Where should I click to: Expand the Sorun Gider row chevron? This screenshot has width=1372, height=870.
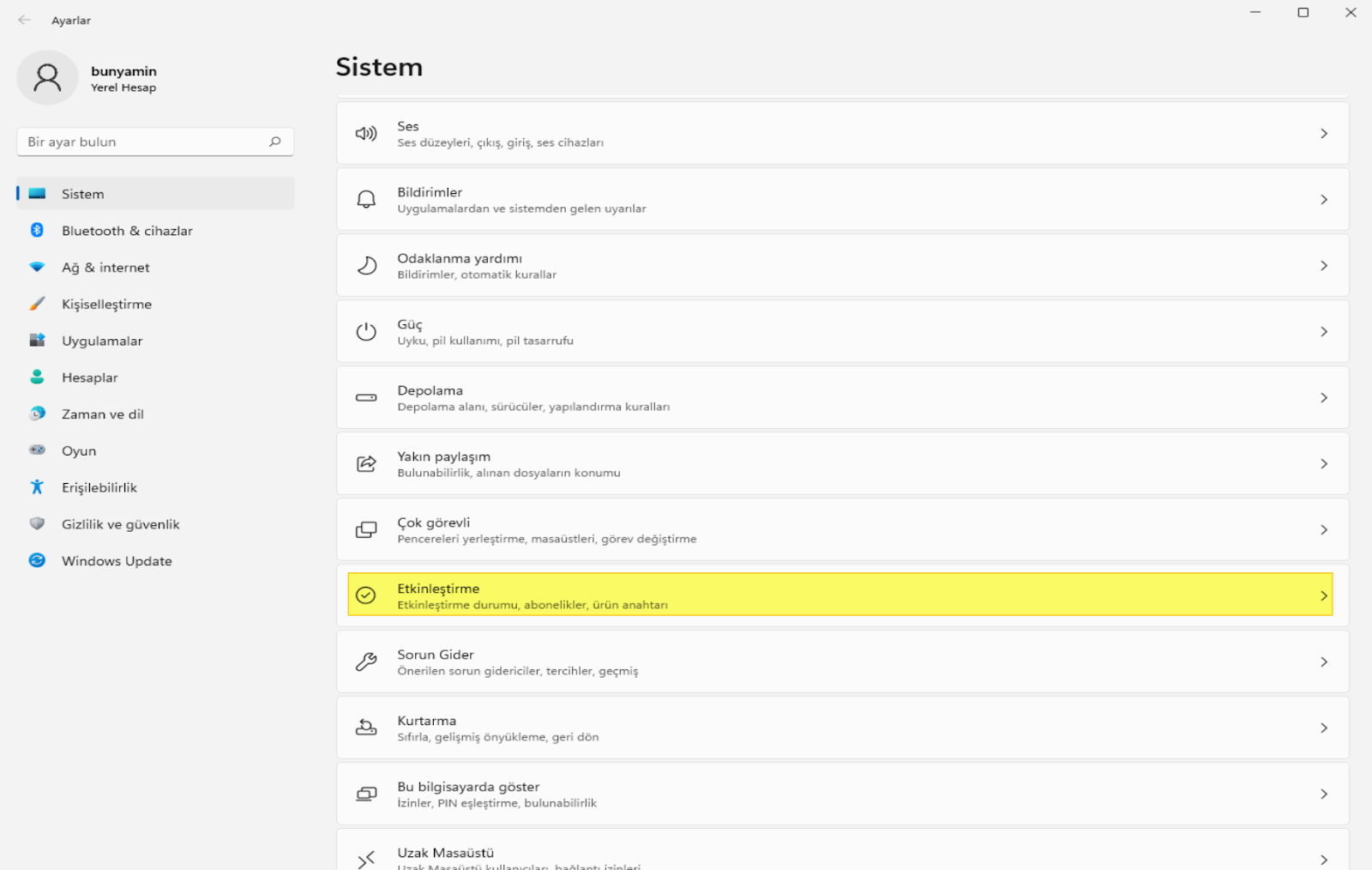tap(1324, 662)
